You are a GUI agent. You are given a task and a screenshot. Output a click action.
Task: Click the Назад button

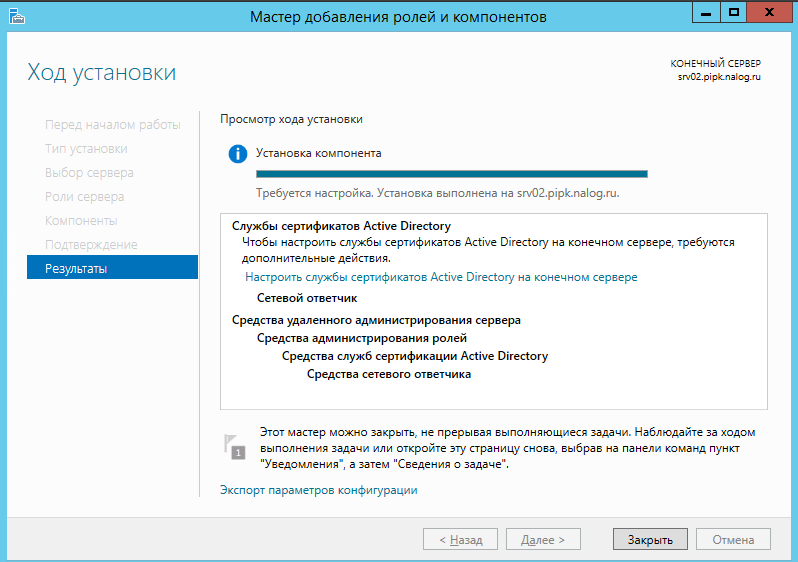point(460,540)
